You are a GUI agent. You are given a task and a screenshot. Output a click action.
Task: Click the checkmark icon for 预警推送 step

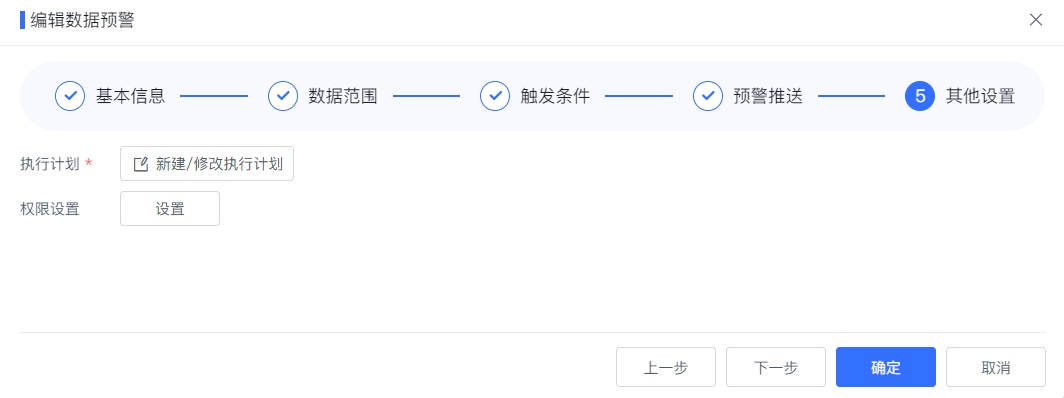tap(708, 96)
